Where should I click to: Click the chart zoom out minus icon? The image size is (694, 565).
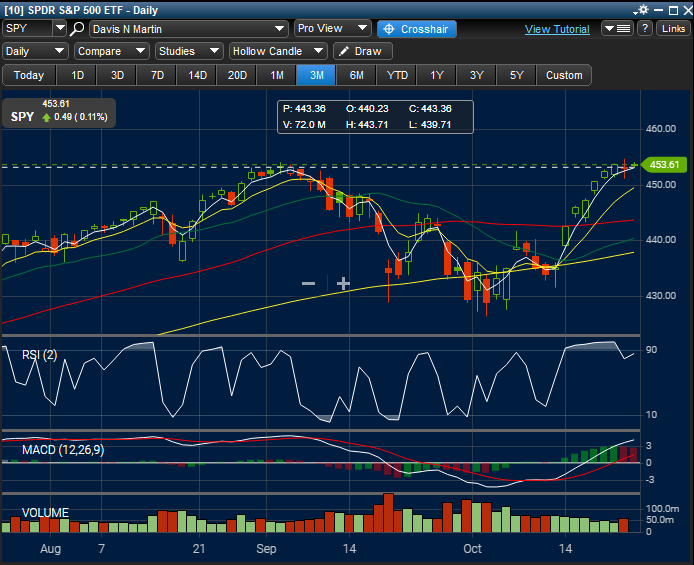[308, 283]
